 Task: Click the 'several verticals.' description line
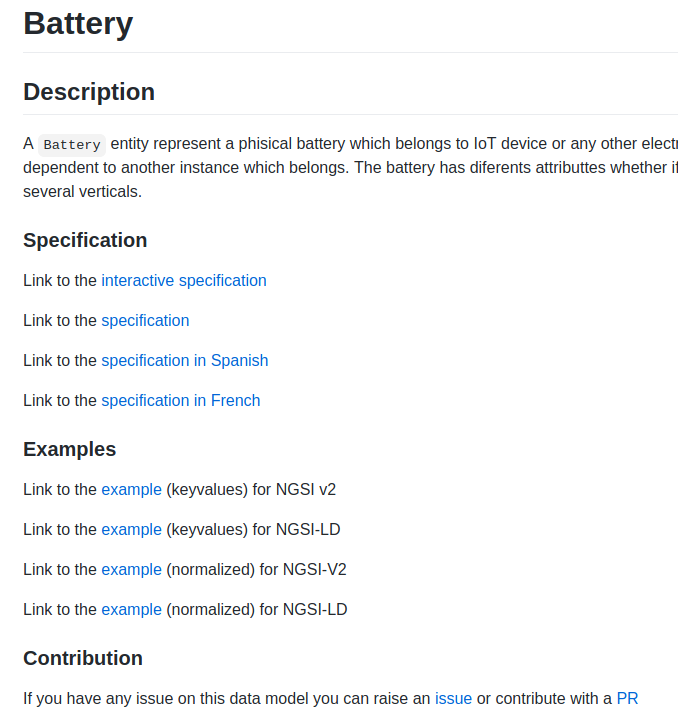(x=82, y=191)
